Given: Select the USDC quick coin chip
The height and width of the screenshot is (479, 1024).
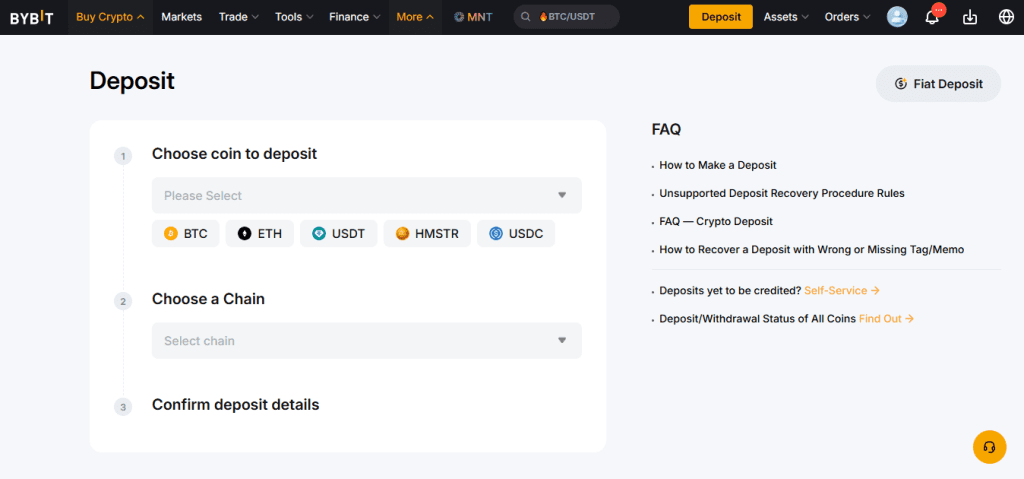Looking at the screenshot, I should pos(516,234).
